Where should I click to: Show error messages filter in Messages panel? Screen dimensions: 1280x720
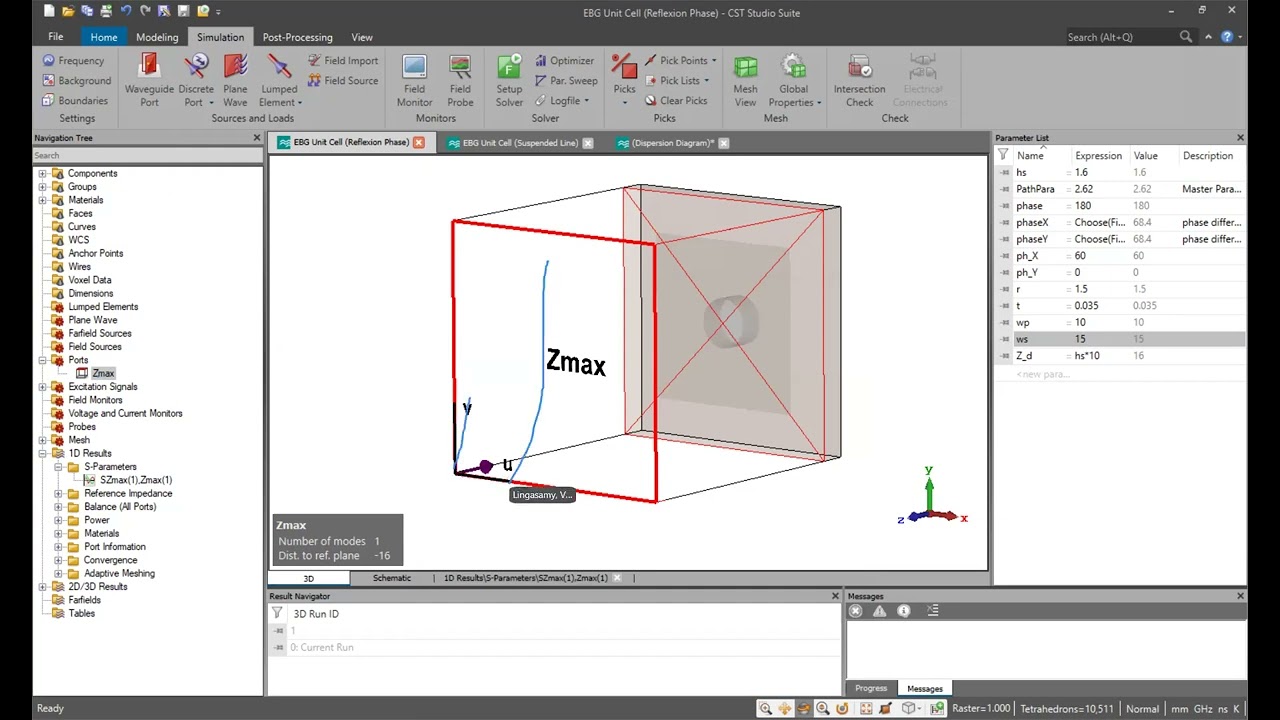pos(856,611)
